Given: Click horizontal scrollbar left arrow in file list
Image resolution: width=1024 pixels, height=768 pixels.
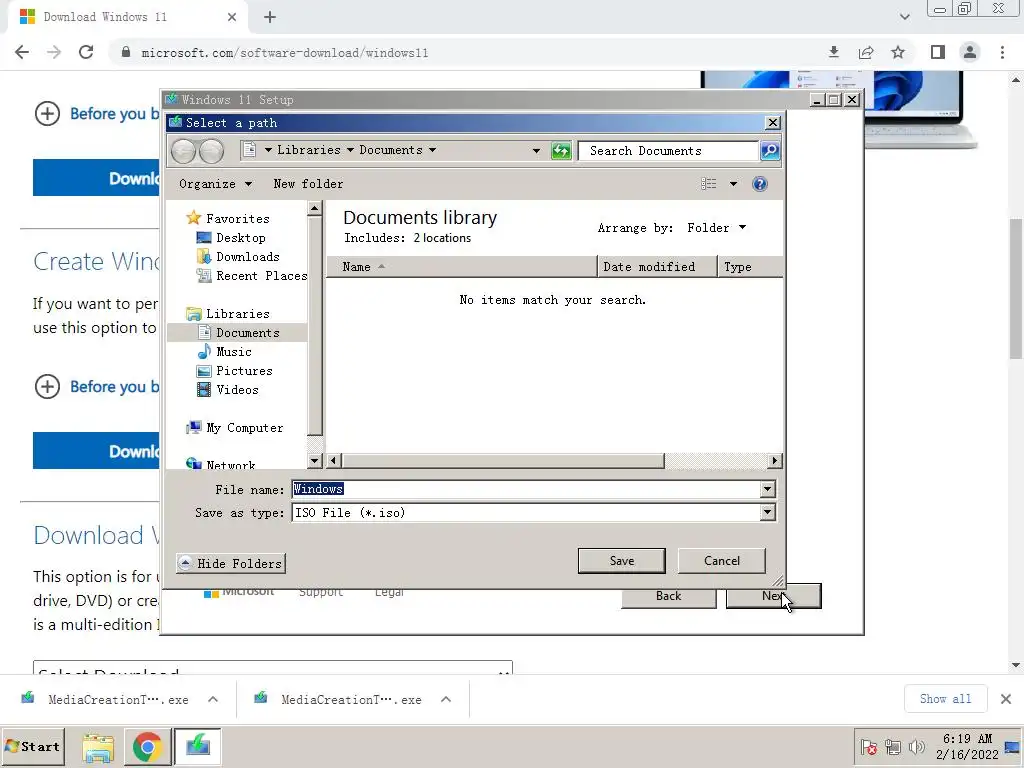Looking at the screenshot, I should pos(334,461).
